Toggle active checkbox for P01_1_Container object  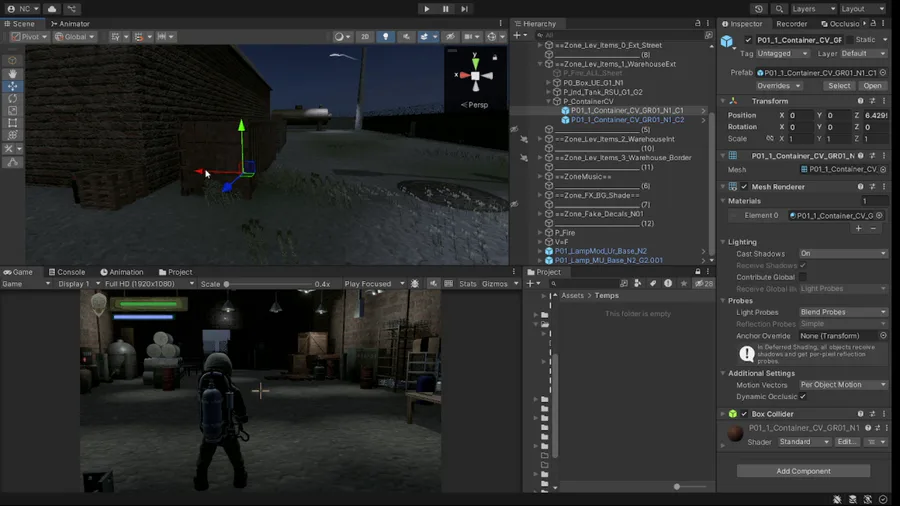(748, 40)
